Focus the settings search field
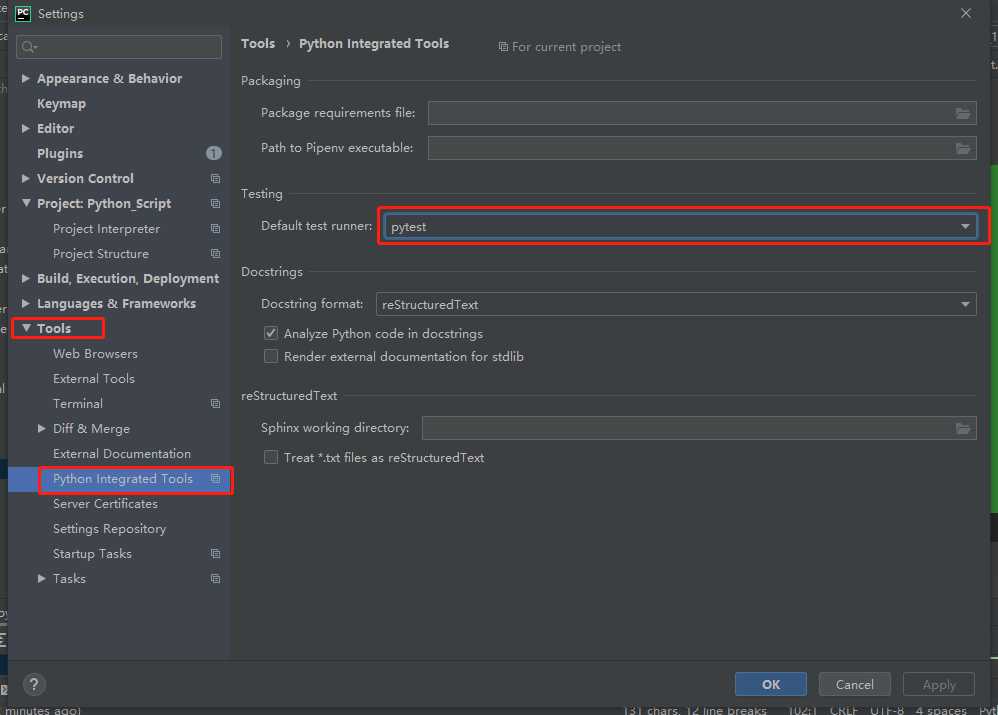998x715 pixels. 119,46
